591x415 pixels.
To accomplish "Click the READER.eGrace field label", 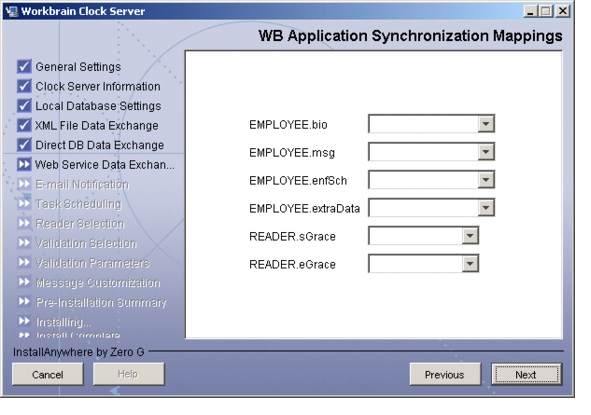I will point(292,265).
